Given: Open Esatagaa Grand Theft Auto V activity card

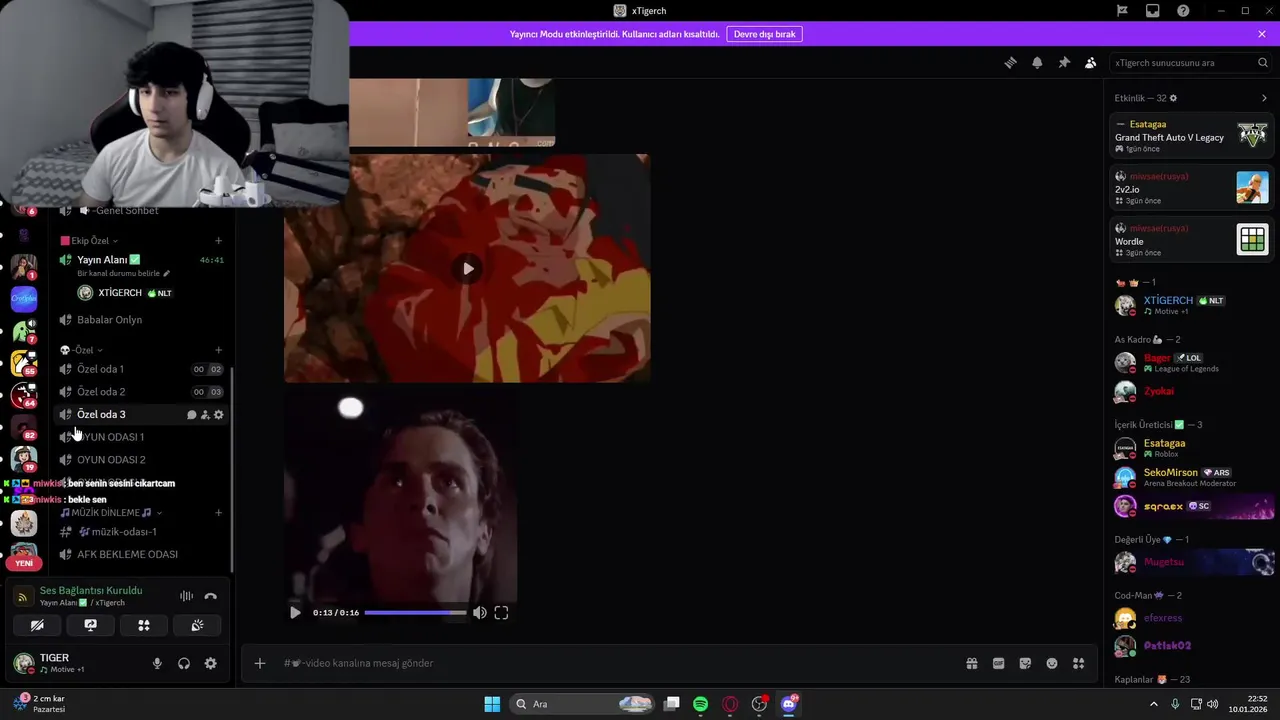Looking at the screenshot, I should tap(1191, 136).
